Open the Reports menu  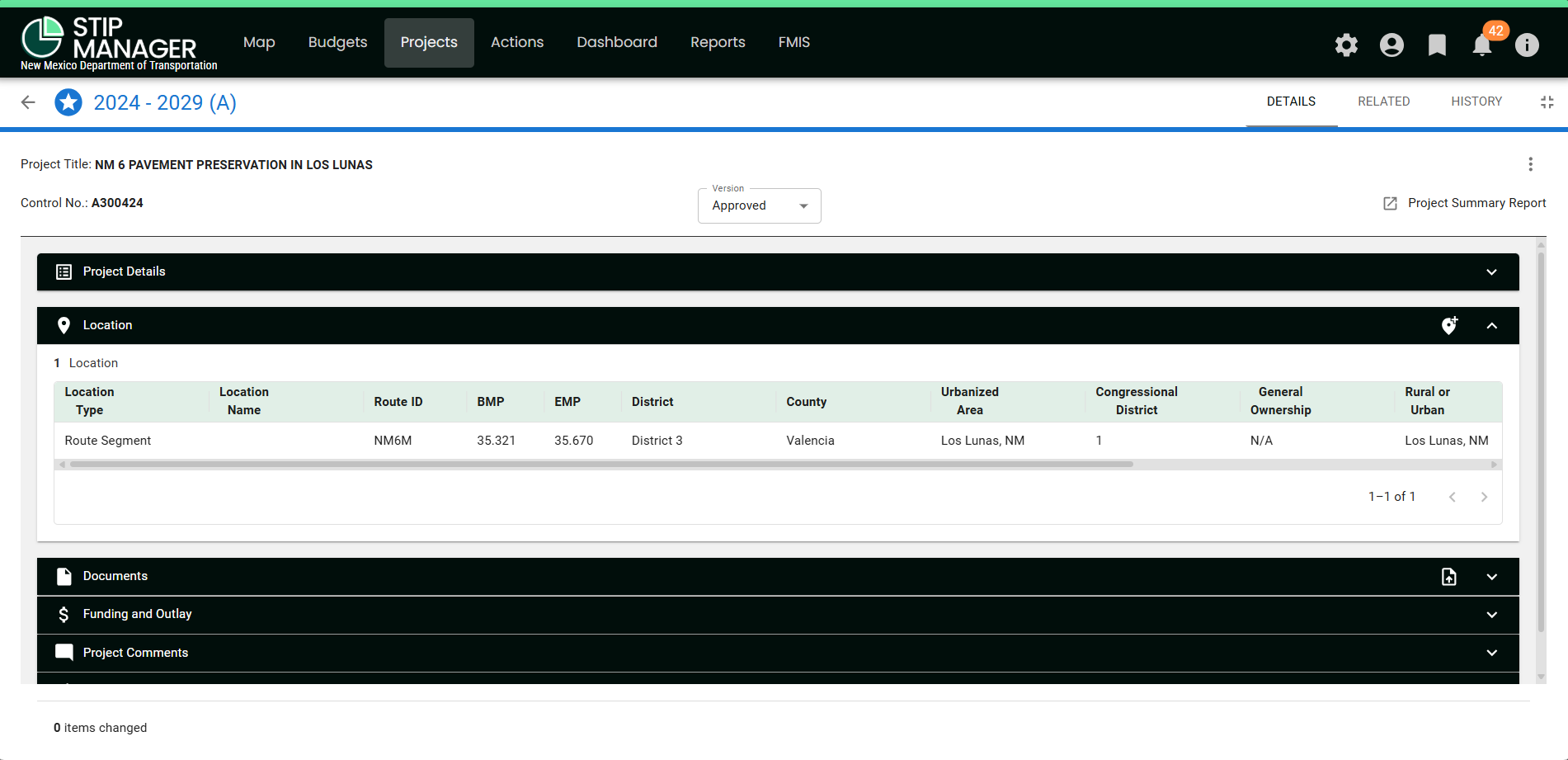[718, 42]
